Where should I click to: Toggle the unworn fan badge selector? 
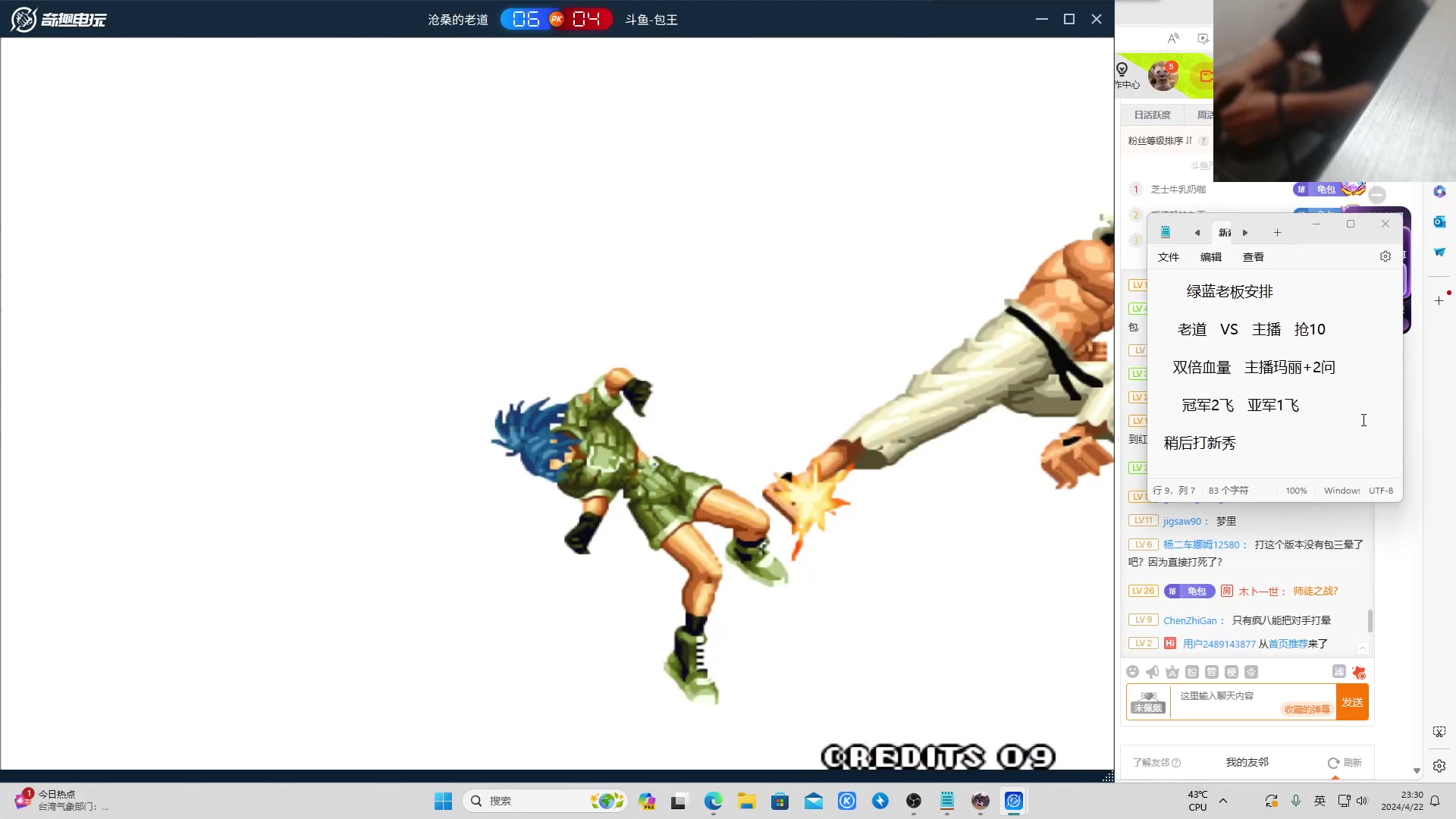(1148, 702)
